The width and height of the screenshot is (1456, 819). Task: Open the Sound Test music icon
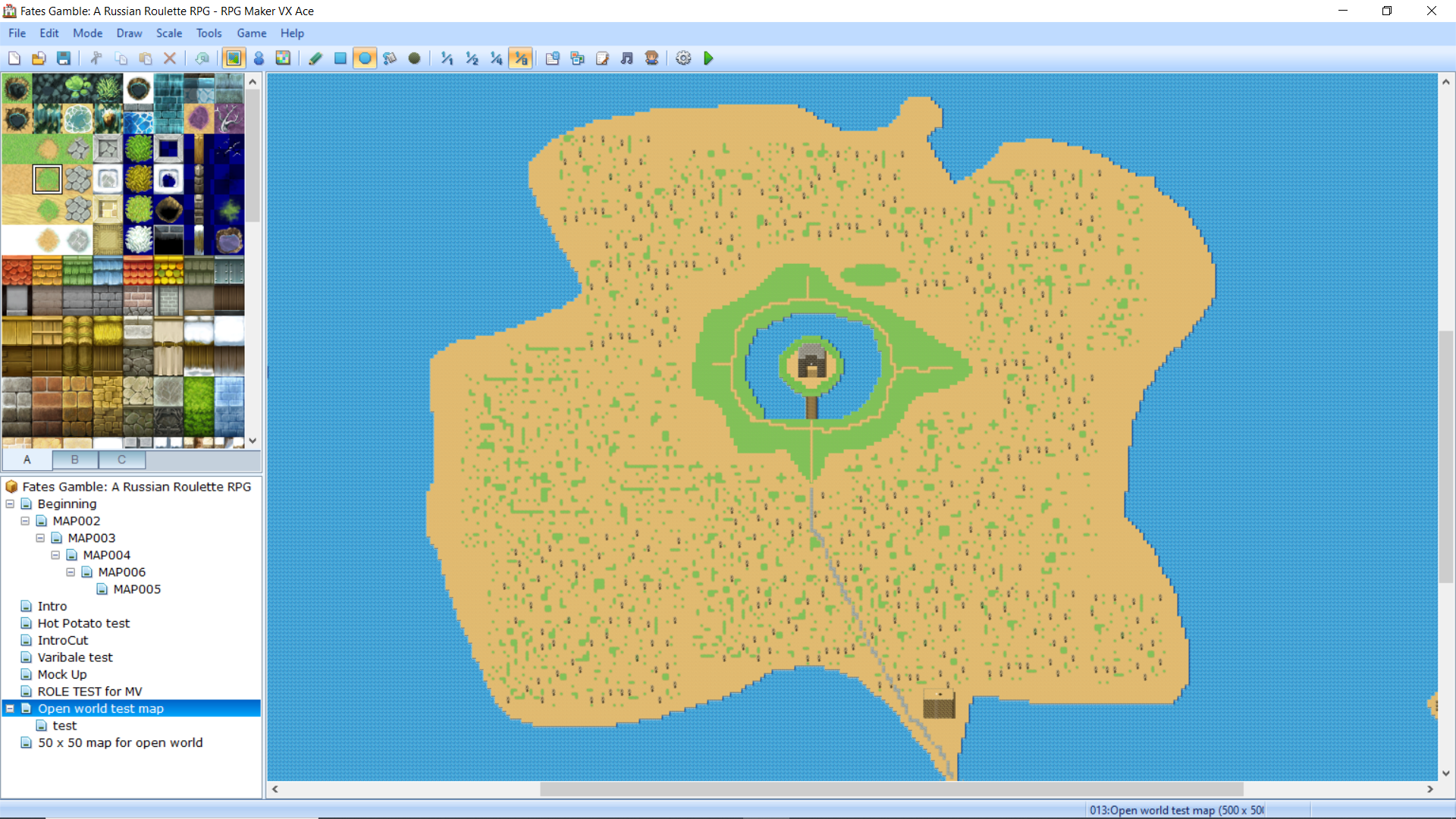click(x=626, y=58)
